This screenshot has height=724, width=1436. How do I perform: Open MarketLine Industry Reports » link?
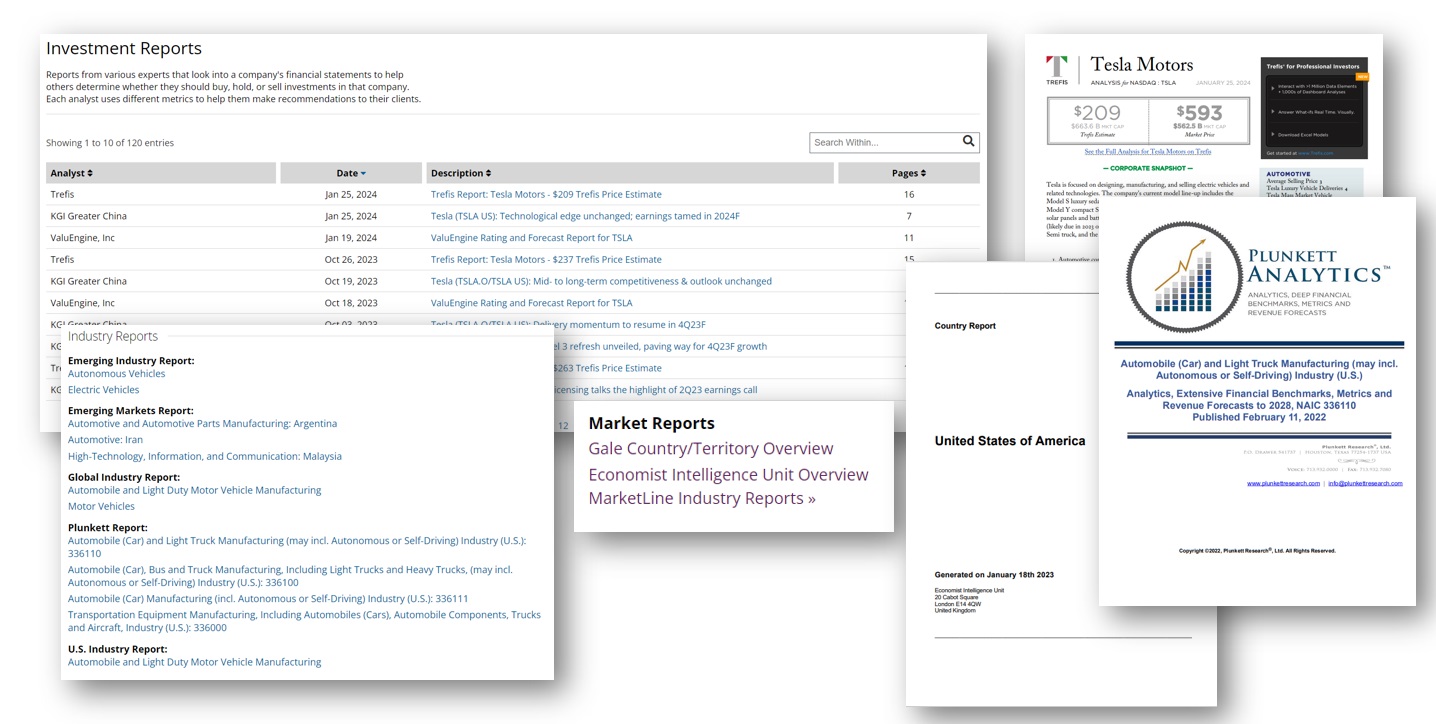702,498
